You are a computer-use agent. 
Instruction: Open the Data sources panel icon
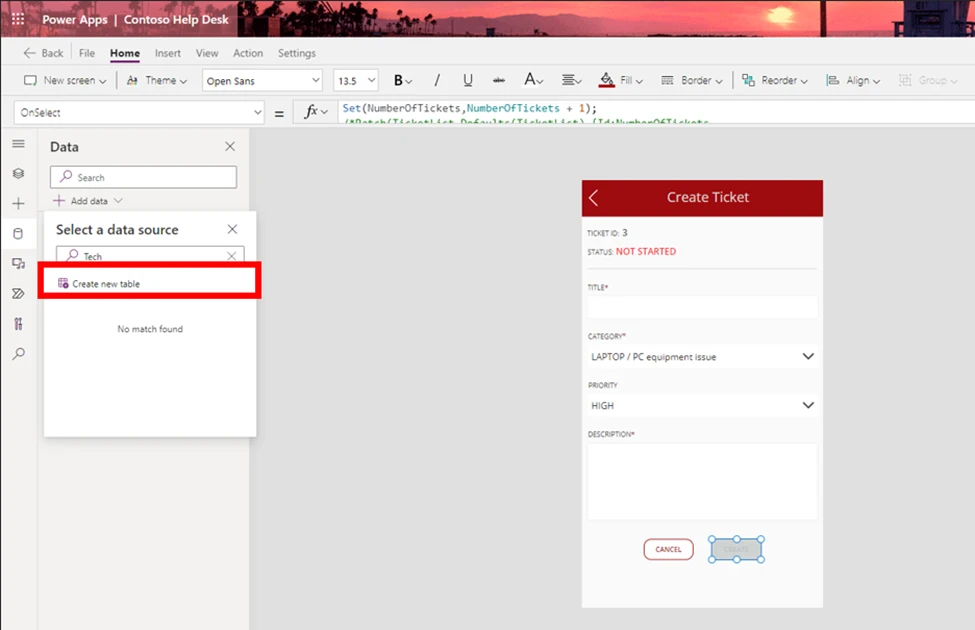(x=17, y=233)
